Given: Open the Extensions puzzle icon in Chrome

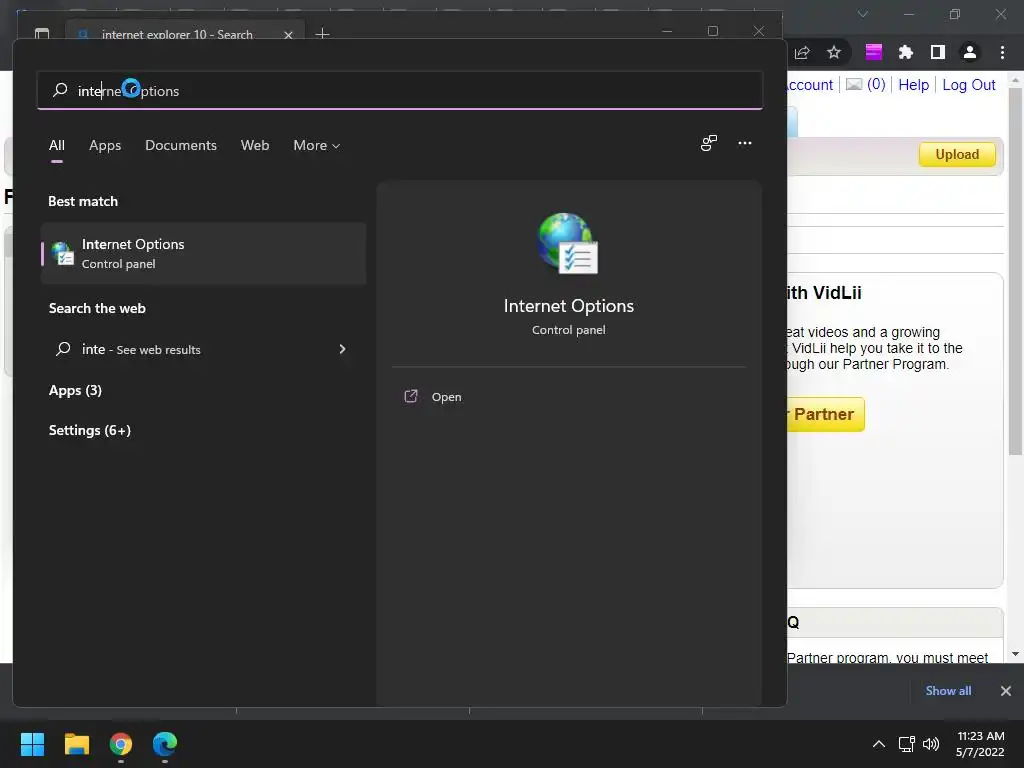Looking at the screenshot, I should pos(906,52).
